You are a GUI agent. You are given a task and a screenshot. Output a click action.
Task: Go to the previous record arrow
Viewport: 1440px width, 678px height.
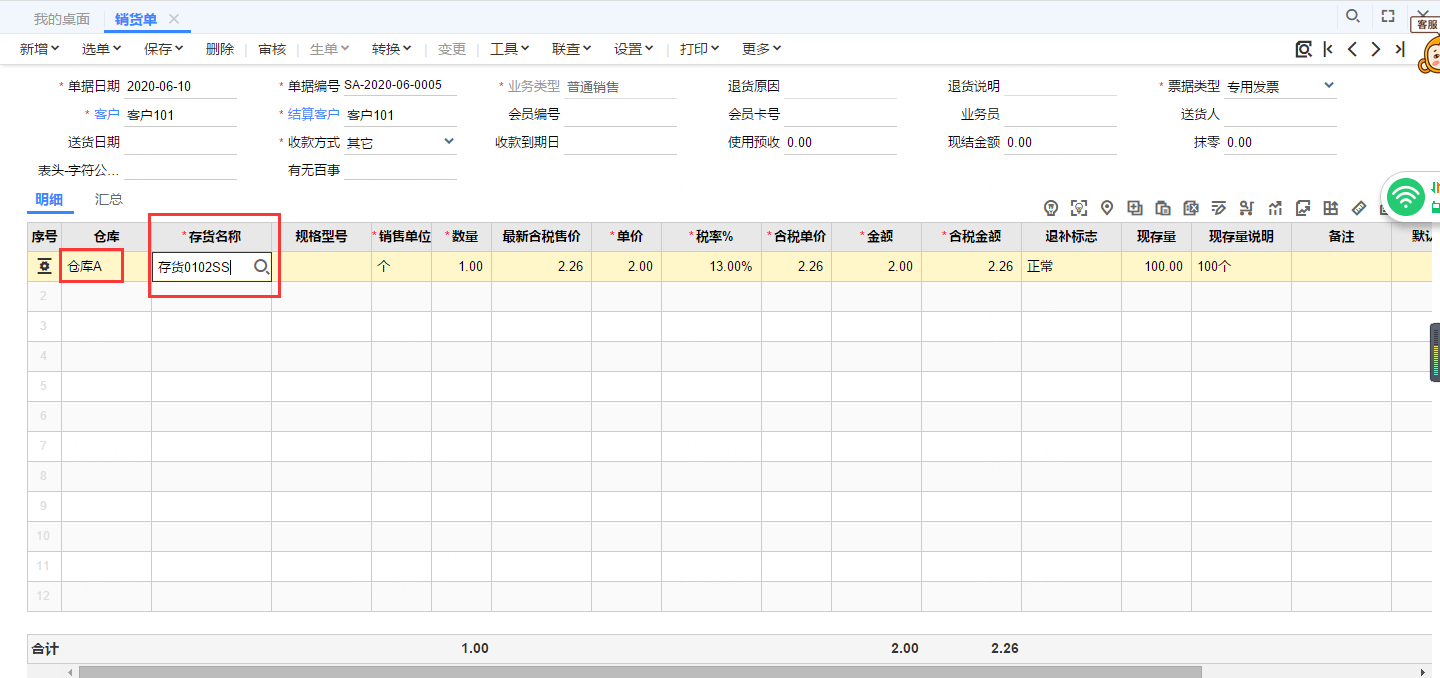[1352, 49]
